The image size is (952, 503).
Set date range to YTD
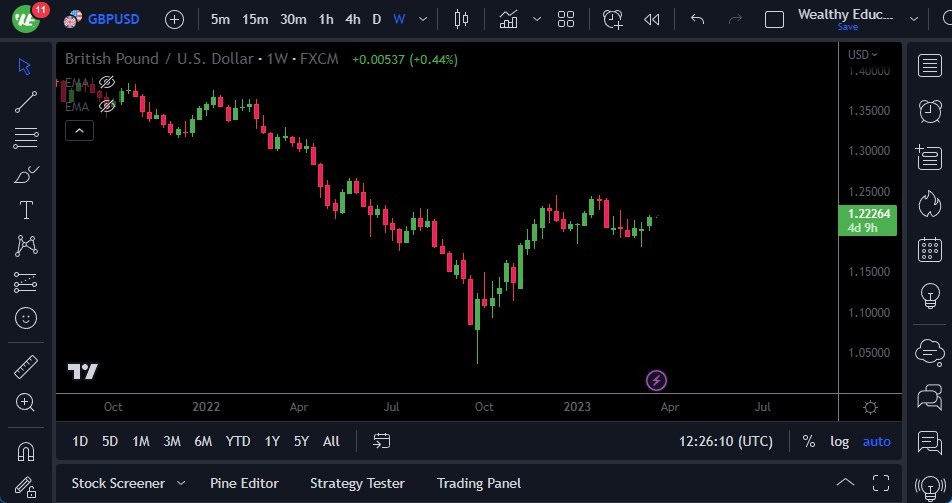point(237,441)
